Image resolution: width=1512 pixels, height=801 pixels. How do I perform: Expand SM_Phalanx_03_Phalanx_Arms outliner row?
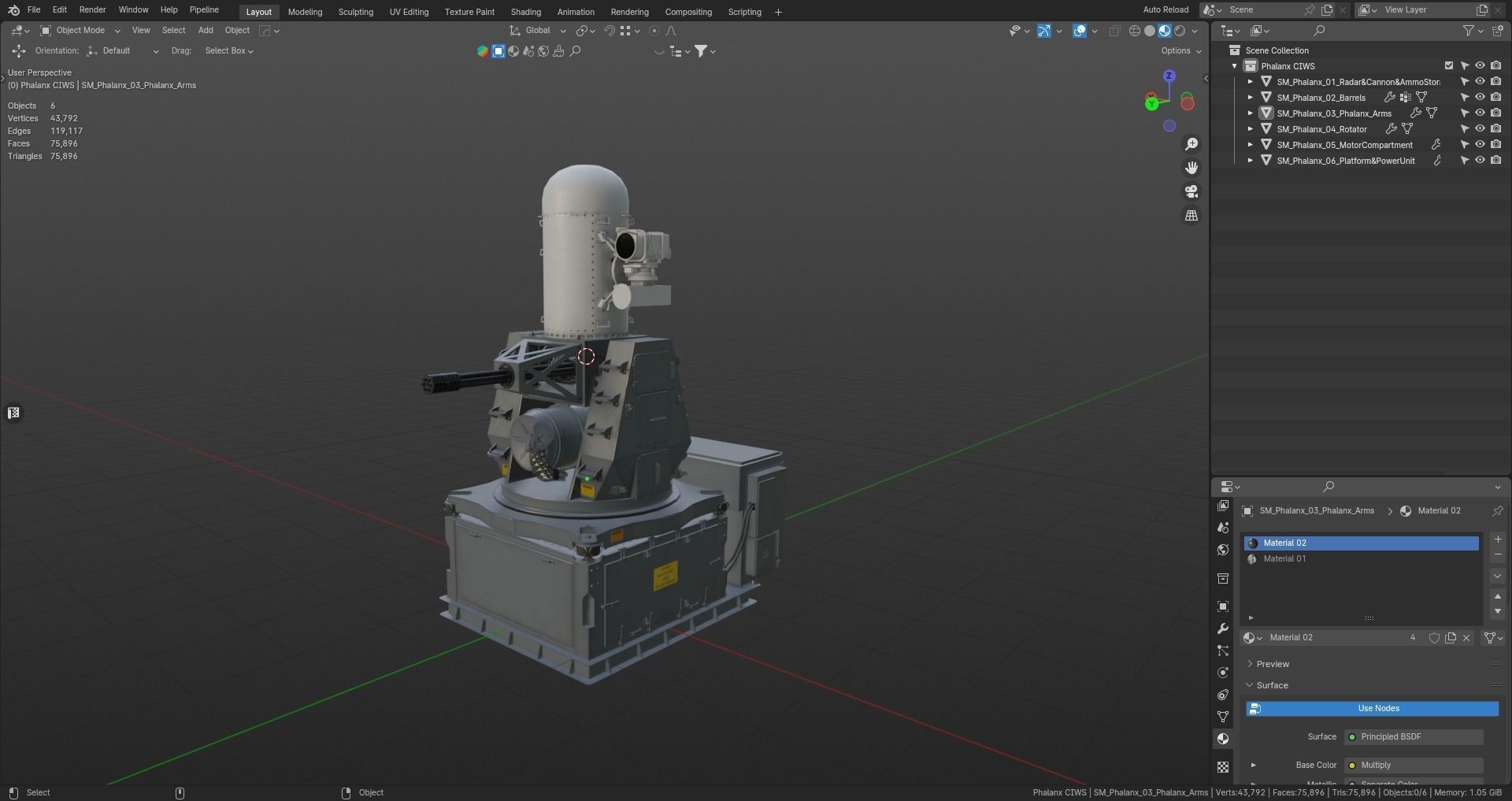[1250, 113]
